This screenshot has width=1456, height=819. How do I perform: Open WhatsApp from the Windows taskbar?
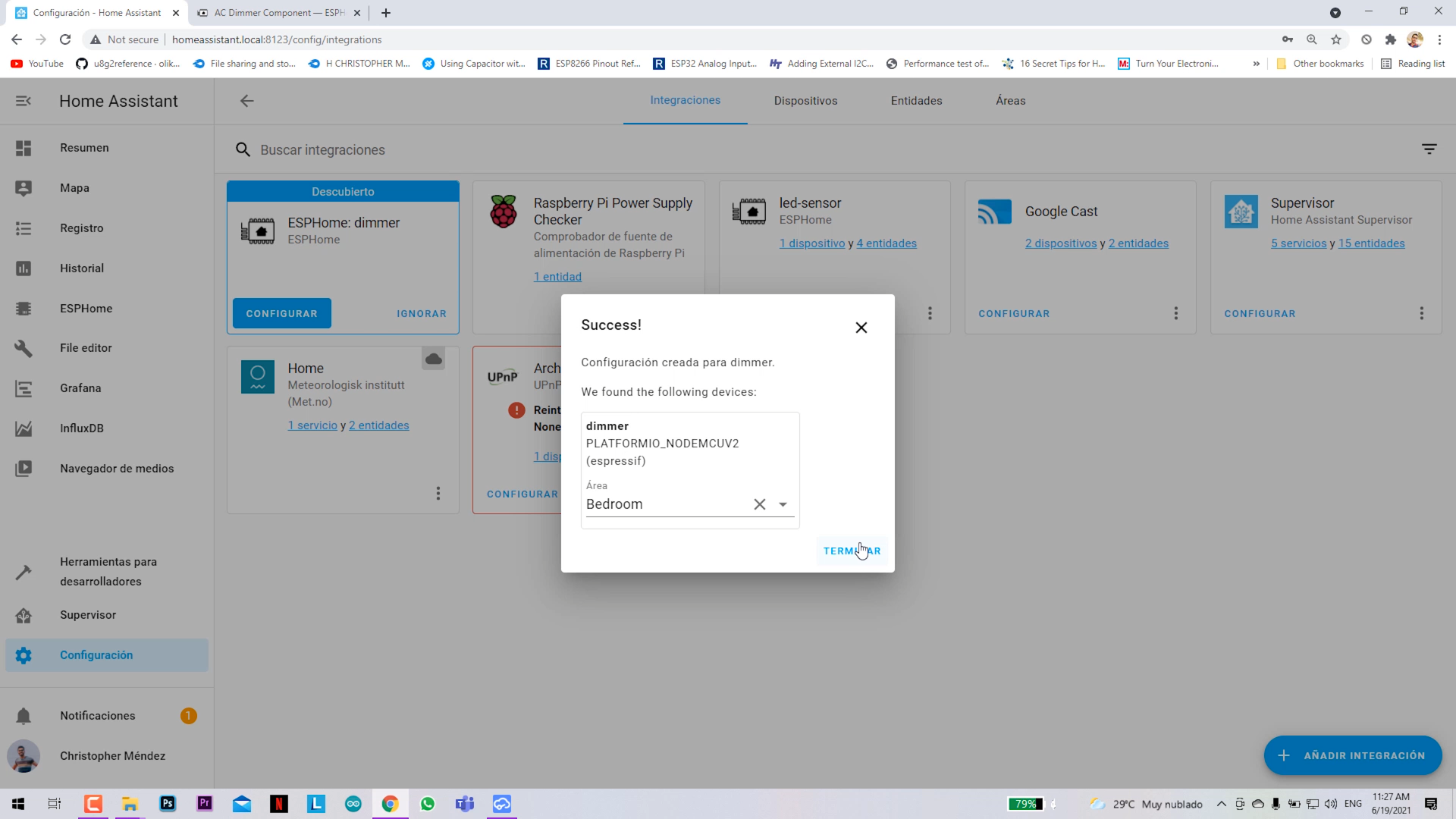coord(428,804)
